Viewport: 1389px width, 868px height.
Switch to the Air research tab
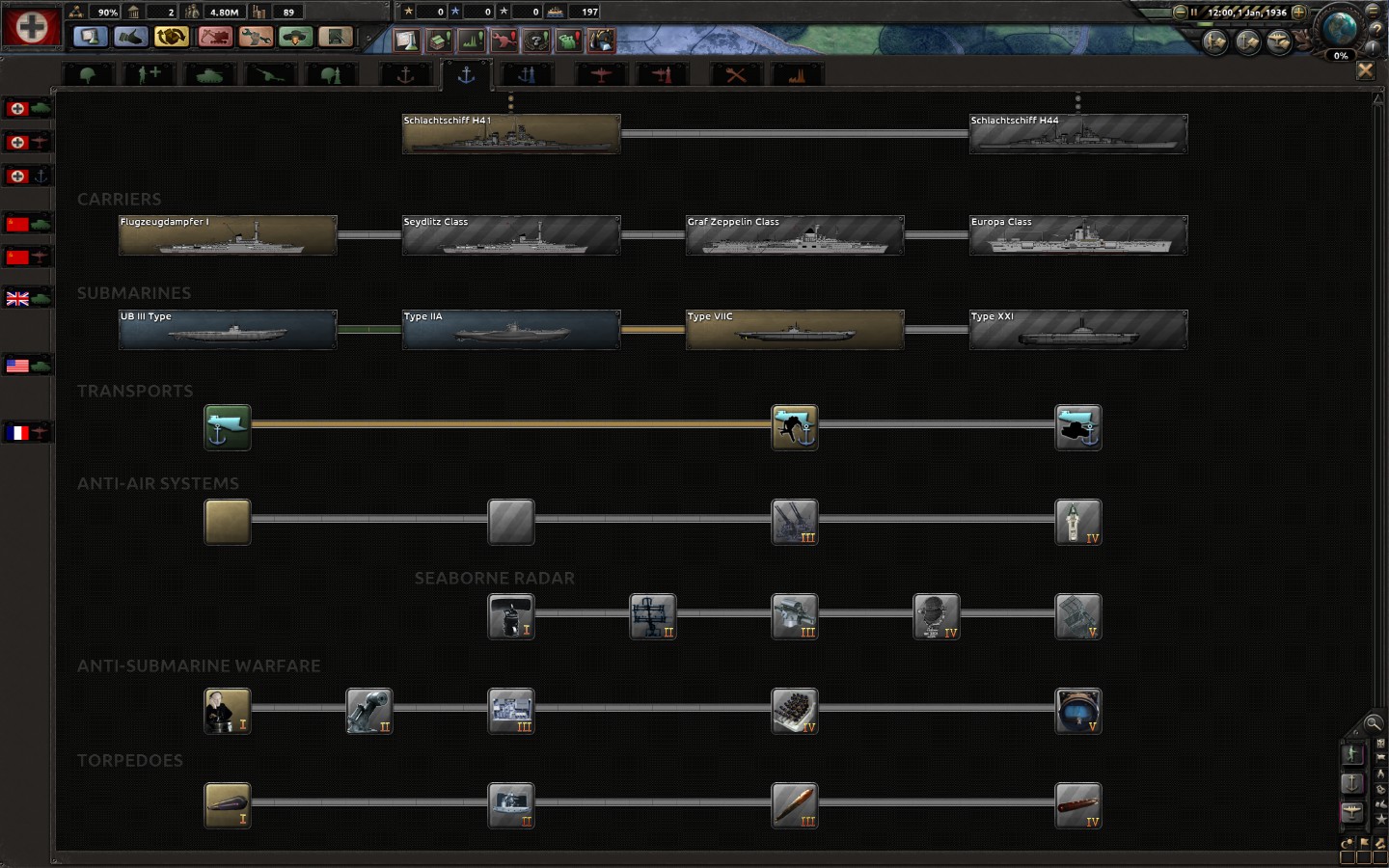(601, 74)
